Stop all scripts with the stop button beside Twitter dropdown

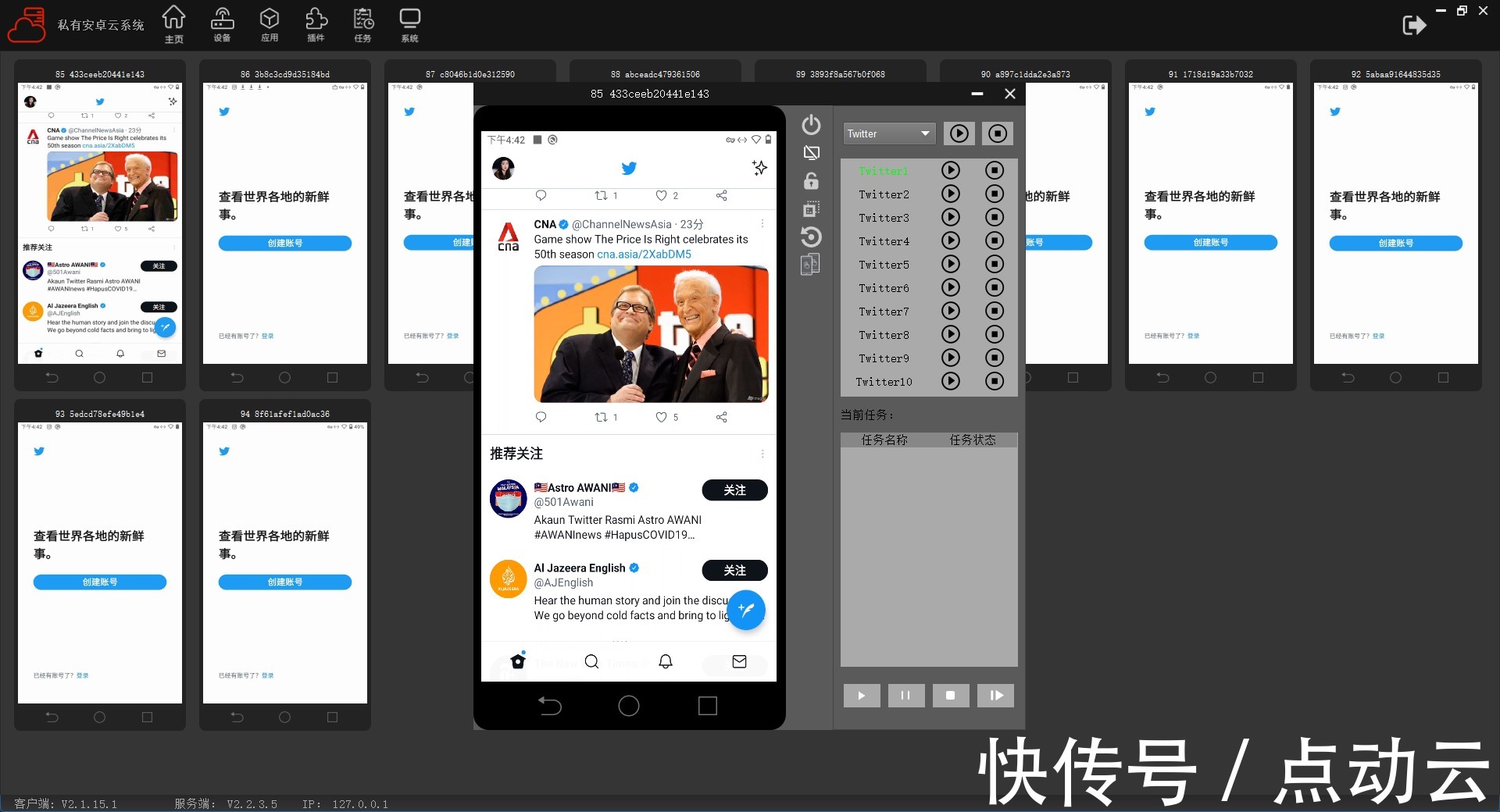[998, 134]
